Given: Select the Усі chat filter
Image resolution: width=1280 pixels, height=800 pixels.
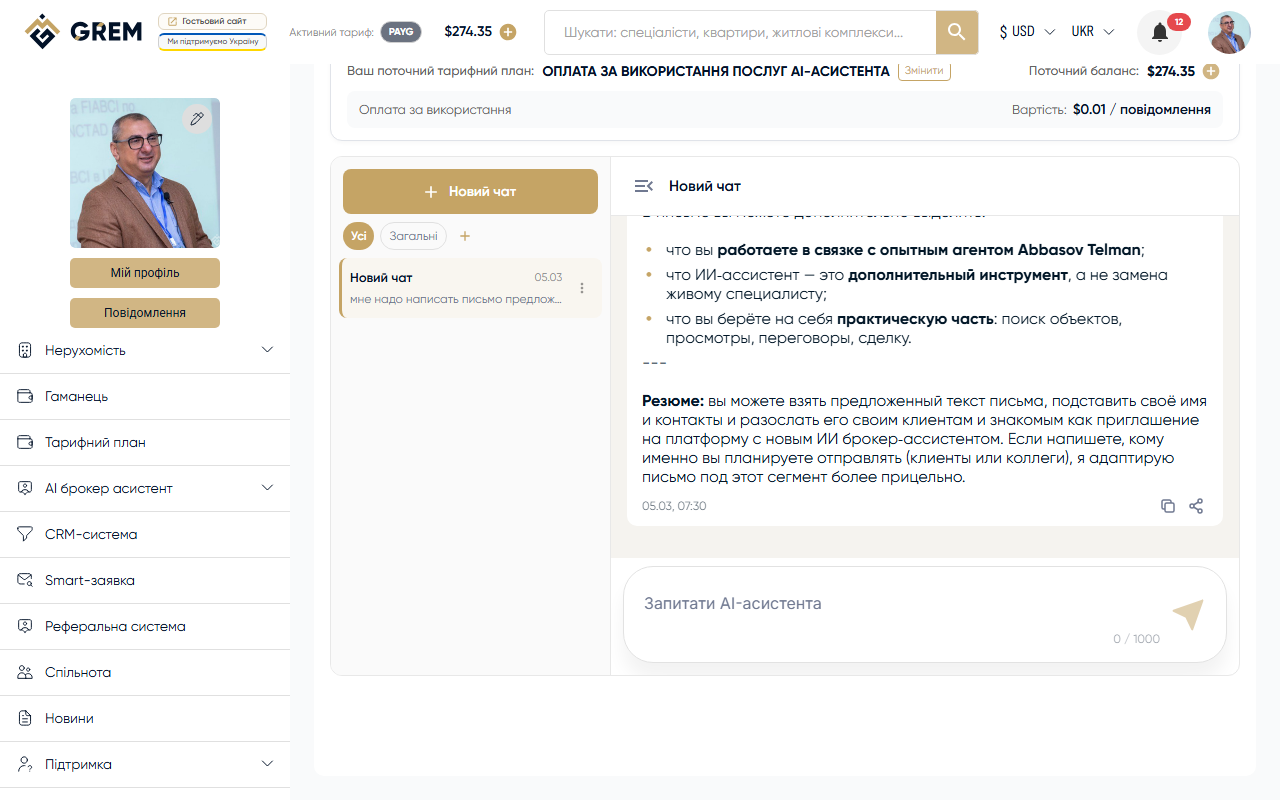Looking at the screenshot, I should pos(358,236).
